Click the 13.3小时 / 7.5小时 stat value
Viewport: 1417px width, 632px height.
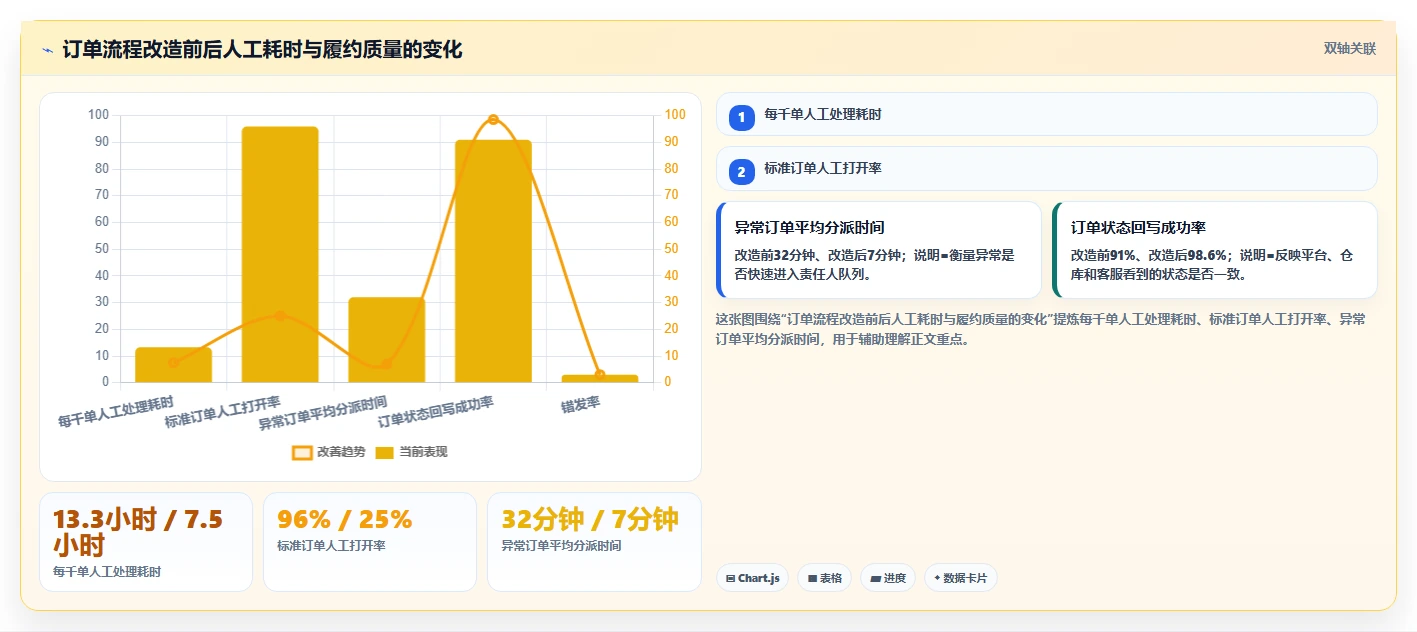(x=138, y=532)
